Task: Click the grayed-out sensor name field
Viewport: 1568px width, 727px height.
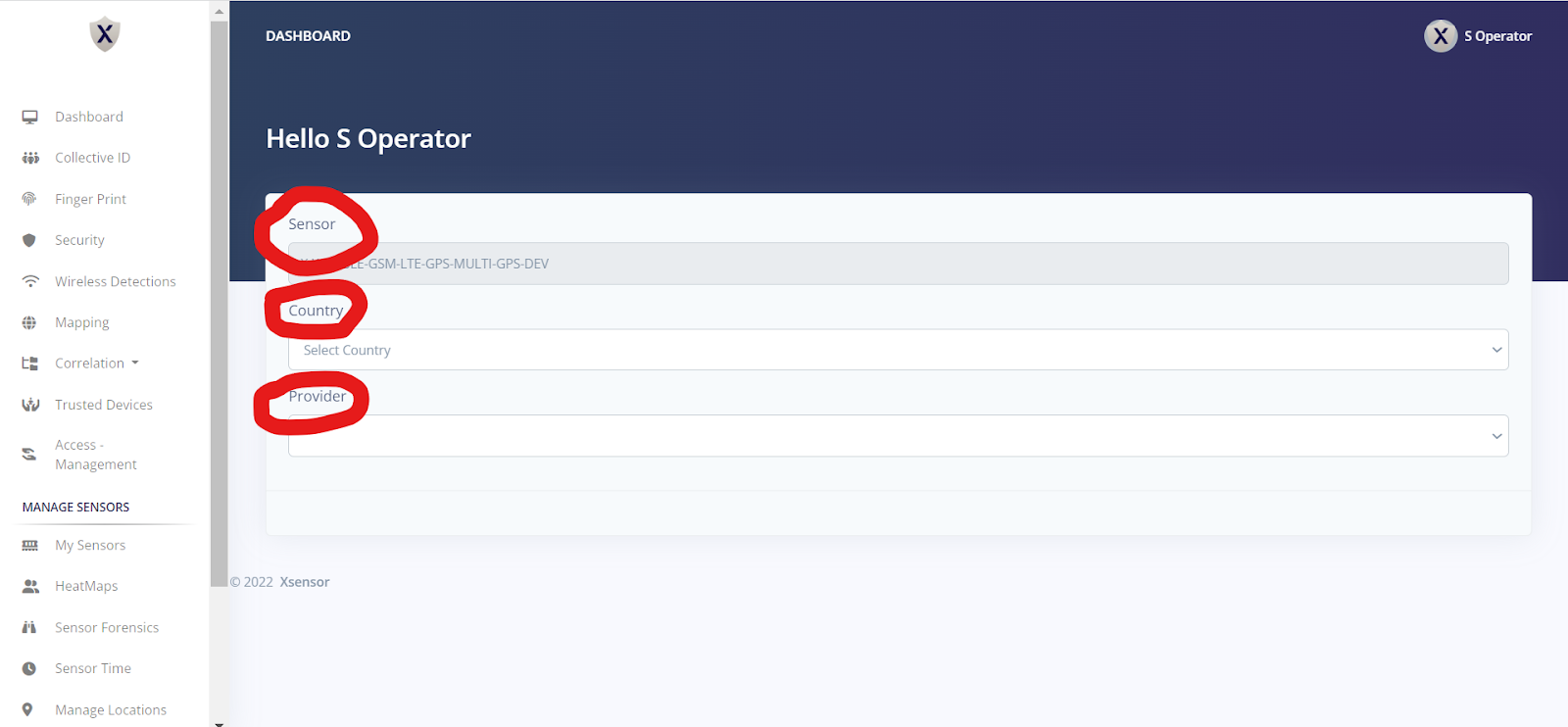Action: (x=898, y=263)
